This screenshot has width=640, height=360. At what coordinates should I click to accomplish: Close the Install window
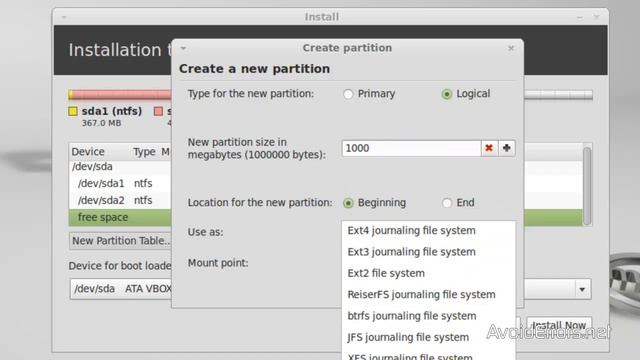pos(596,17)
